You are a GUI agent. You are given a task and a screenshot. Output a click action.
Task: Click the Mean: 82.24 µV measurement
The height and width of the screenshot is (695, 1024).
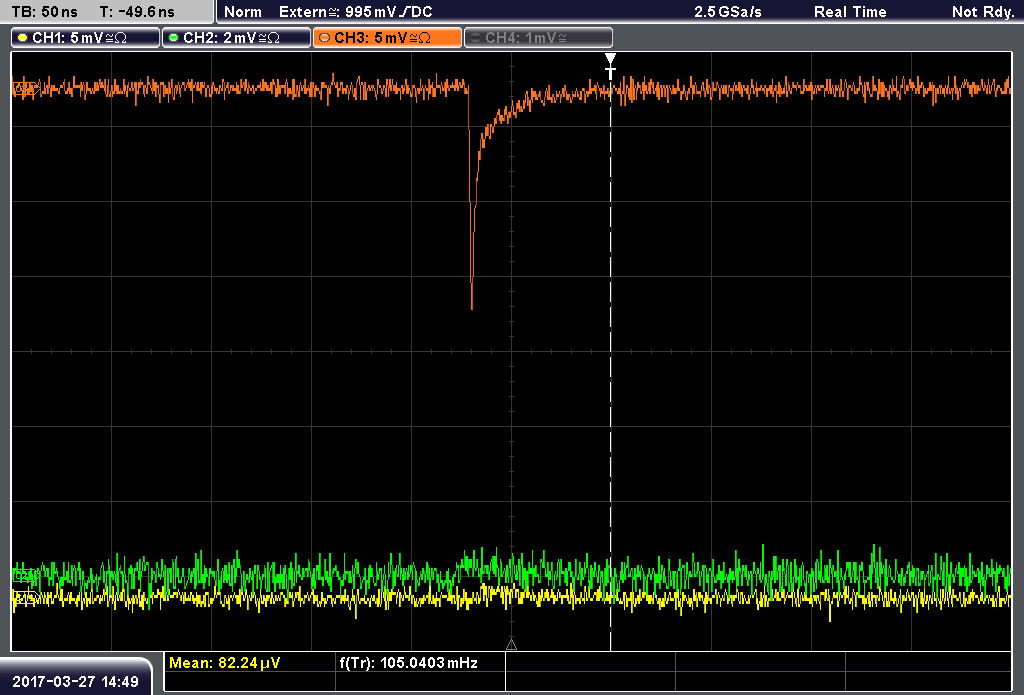(225, 663)
